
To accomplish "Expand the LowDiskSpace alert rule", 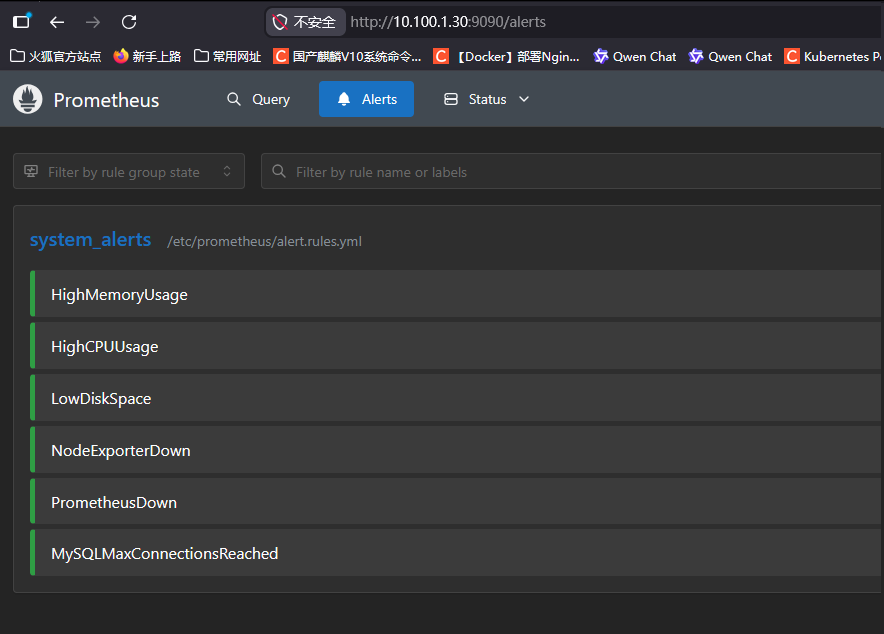I will [x=456, y=398].
